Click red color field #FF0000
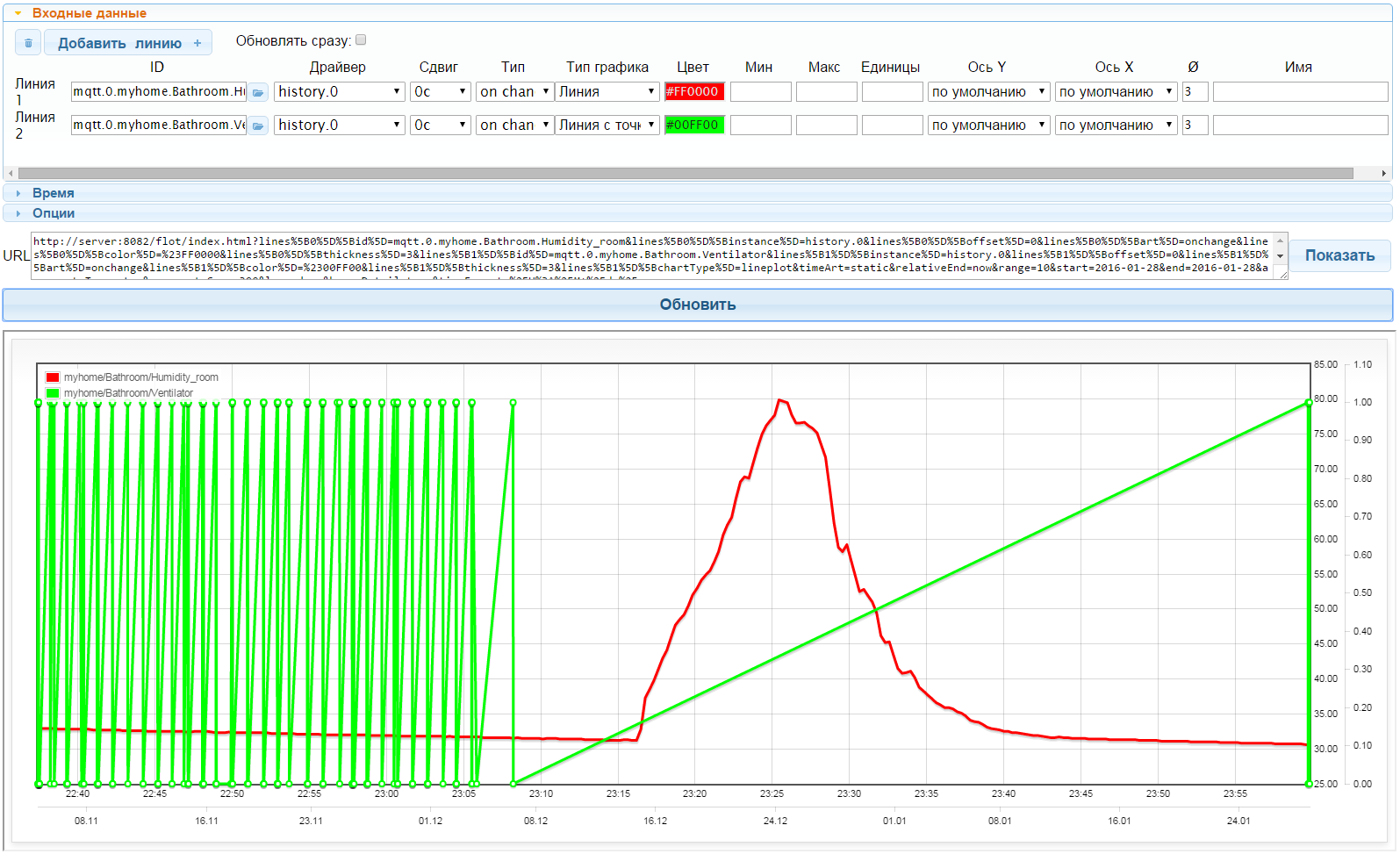Screen dimensions: 1400x854 [x=693, y=91]
